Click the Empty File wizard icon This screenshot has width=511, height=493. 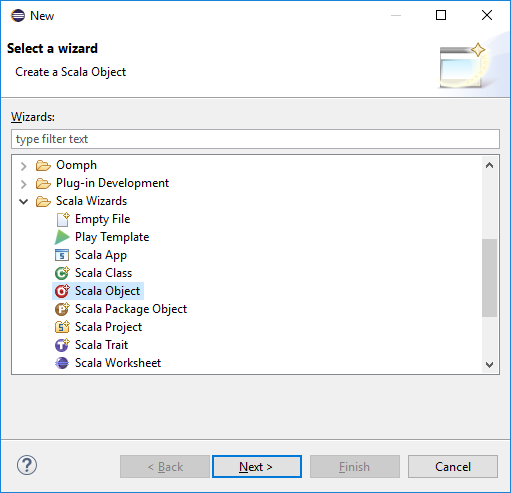63,219
